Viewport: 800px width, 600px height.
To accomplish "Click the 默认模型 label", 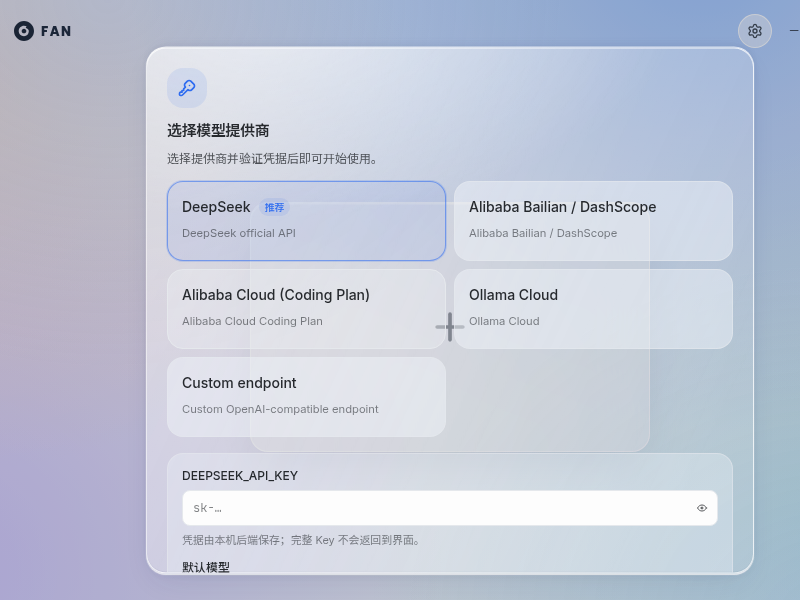I will tap(206, 567).
